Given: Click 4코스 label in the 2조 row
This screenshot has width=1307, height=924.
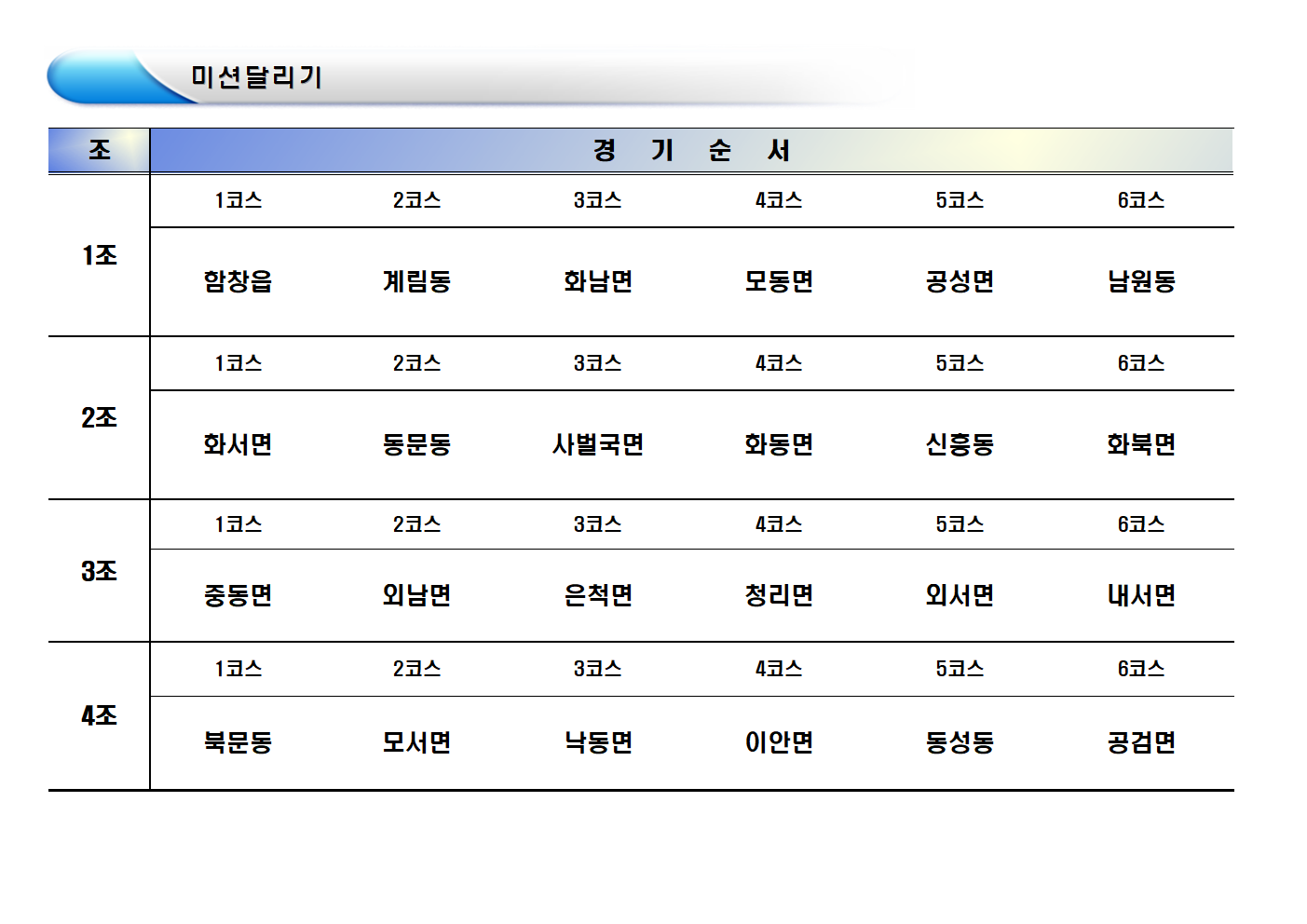Looking at the screenshot, I should tap(779, 363).
